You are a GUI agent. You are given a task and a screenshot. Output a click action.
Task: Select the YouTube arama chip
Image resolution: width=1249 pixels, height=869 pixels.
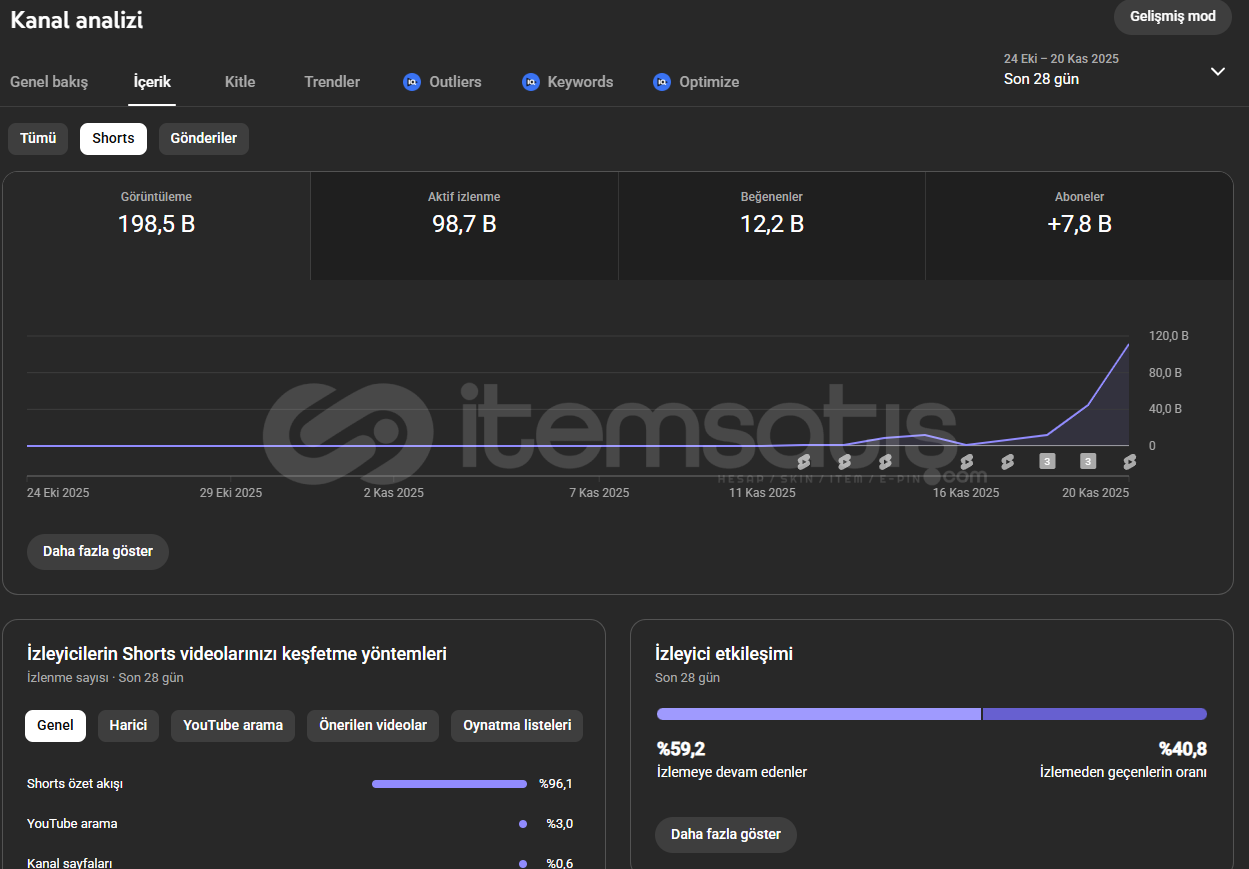233,726
